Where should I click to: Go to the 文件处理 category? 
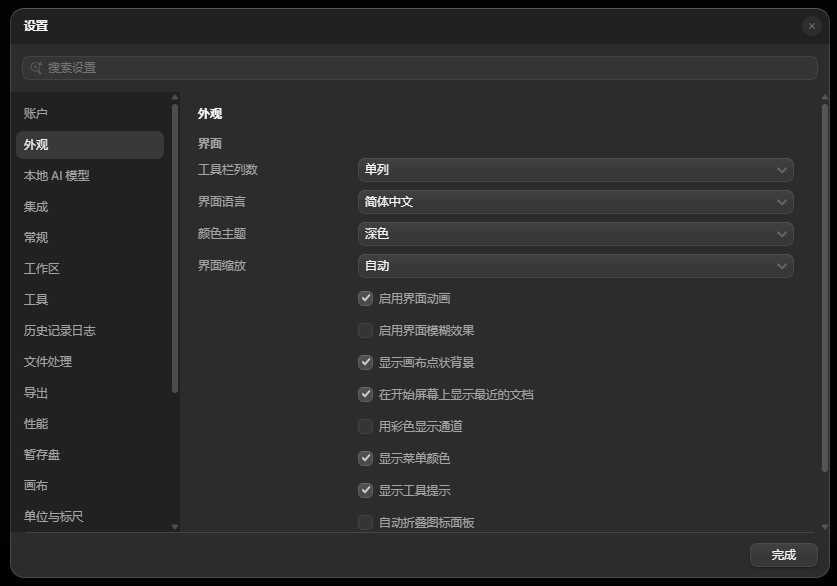pos(90,361)
